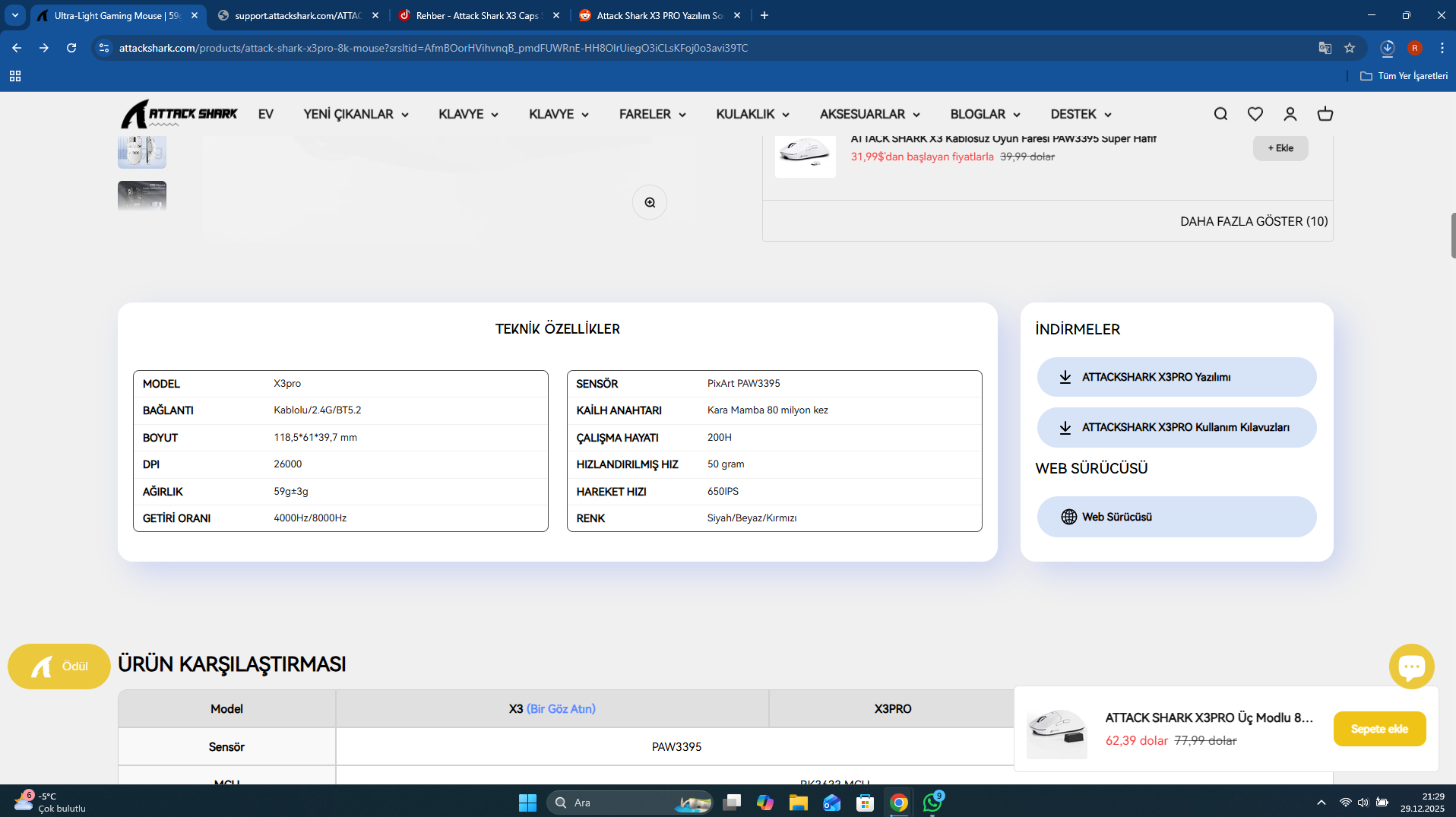Screen dimensions: 1456x817
Task: Expand the DESTEK menu
Action: coord(1081,114)
